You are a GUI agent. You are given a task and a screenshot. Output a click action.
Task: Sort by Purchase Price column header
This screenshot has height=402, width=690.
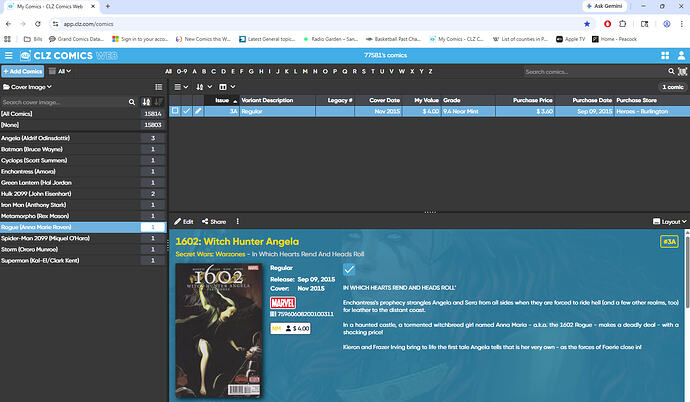click(x=525, y=100)
